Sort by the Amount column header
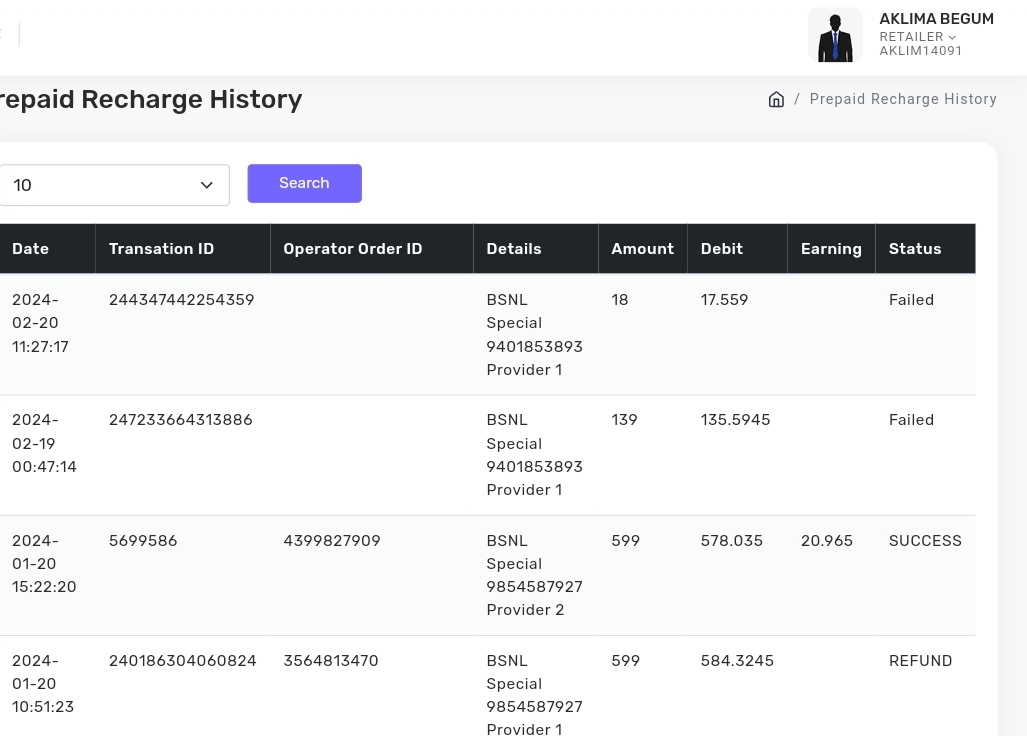 pos(642,249)
